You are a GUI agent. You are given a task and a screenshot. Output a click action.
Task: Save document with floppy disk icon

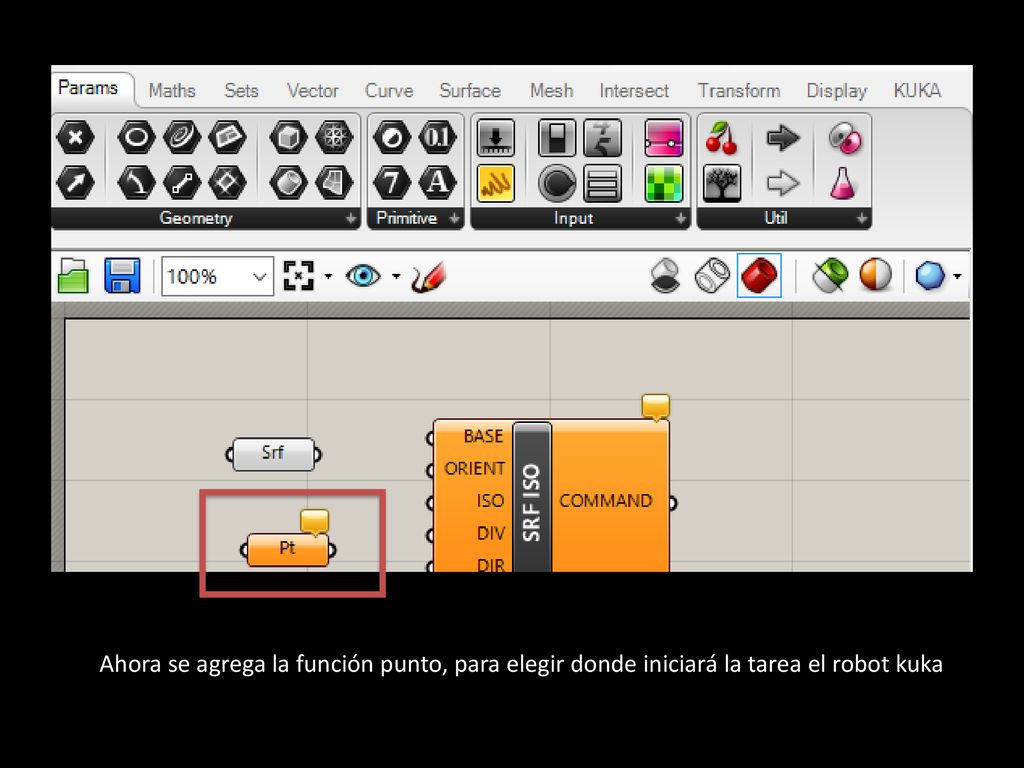(x=122, y=276)
